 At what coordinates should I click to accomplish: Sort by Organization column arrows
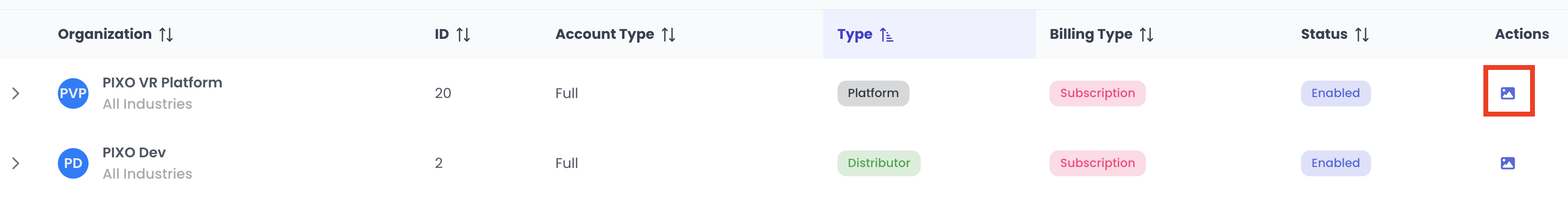166,34
